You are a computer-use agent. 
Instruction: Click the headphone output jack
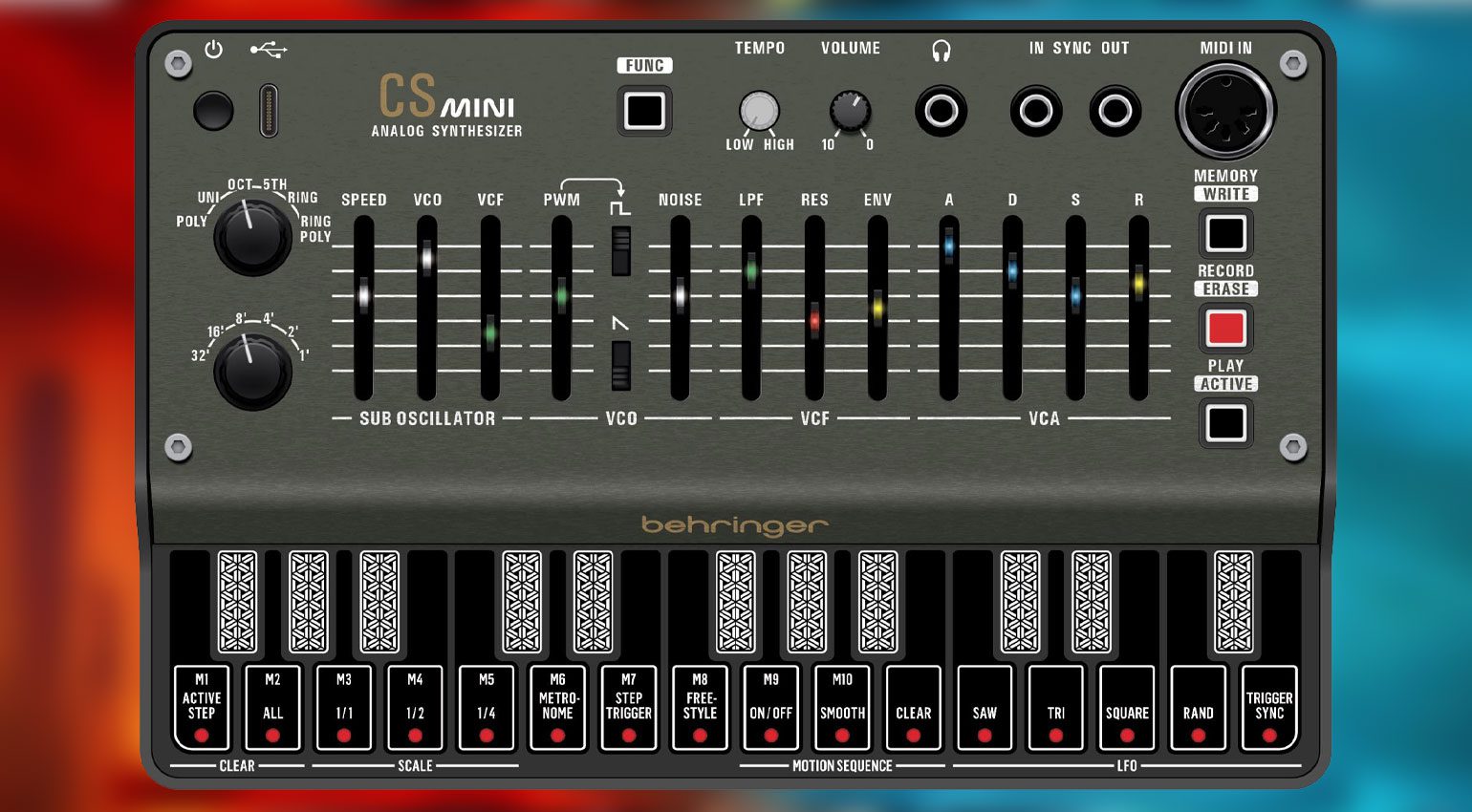(x=941, y=111)
